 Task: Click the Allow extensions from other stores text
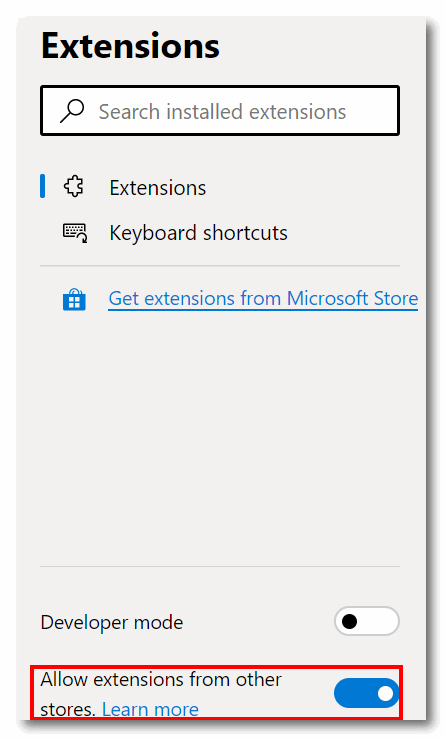[161, 694]
